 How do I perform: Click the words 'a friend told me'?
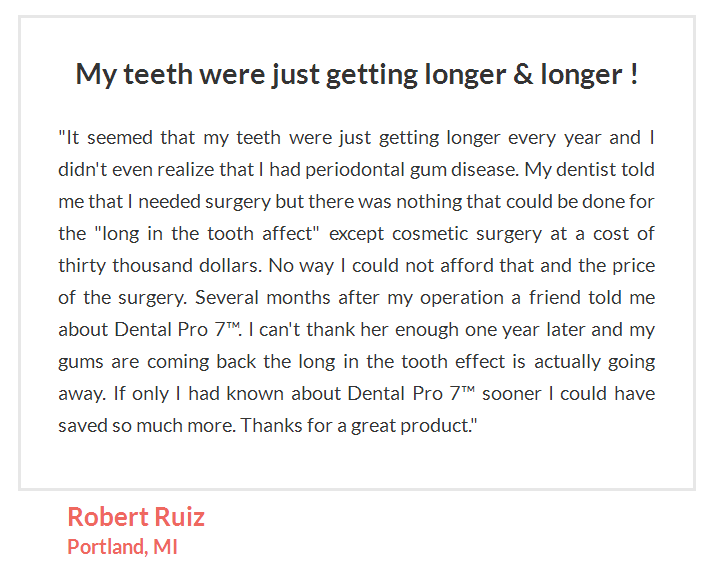coord(583,298)
